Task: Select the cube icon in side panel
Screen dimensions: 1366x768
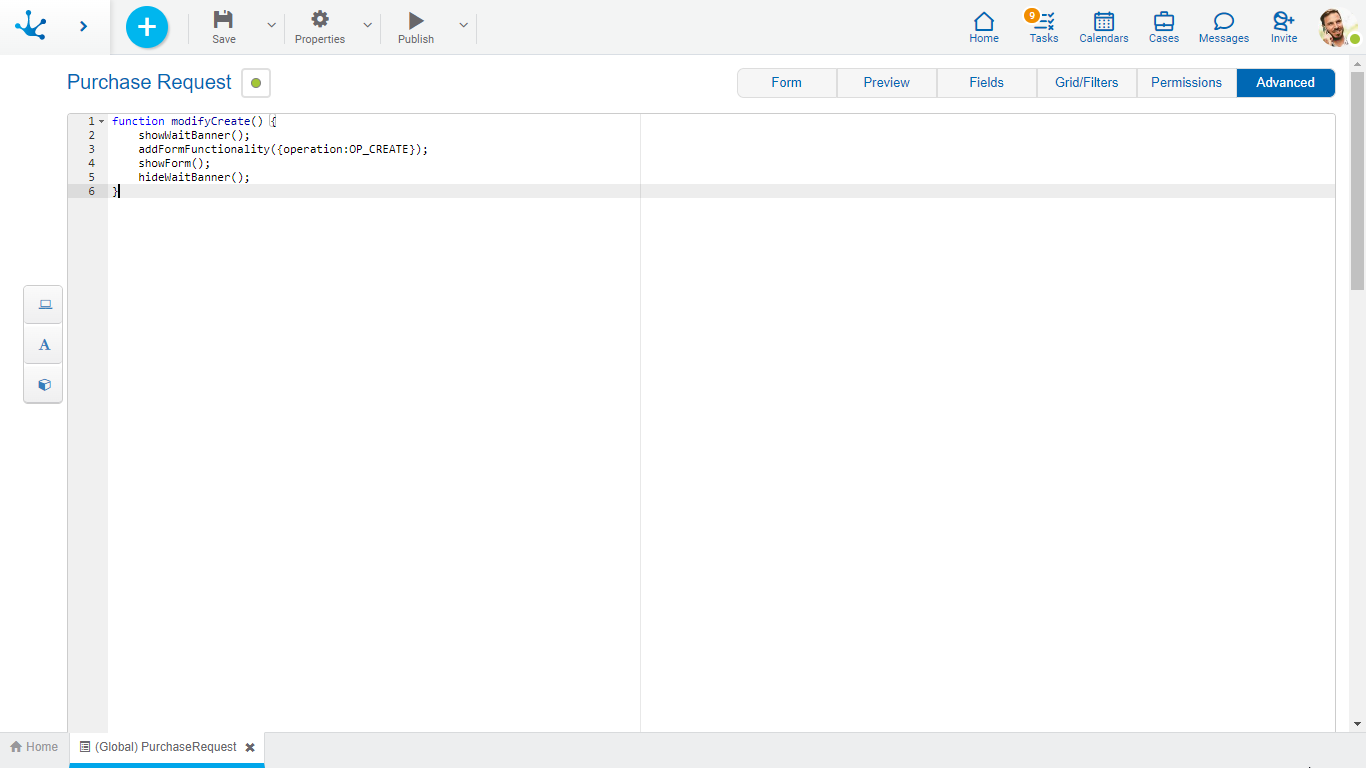Action: (44, 384)
